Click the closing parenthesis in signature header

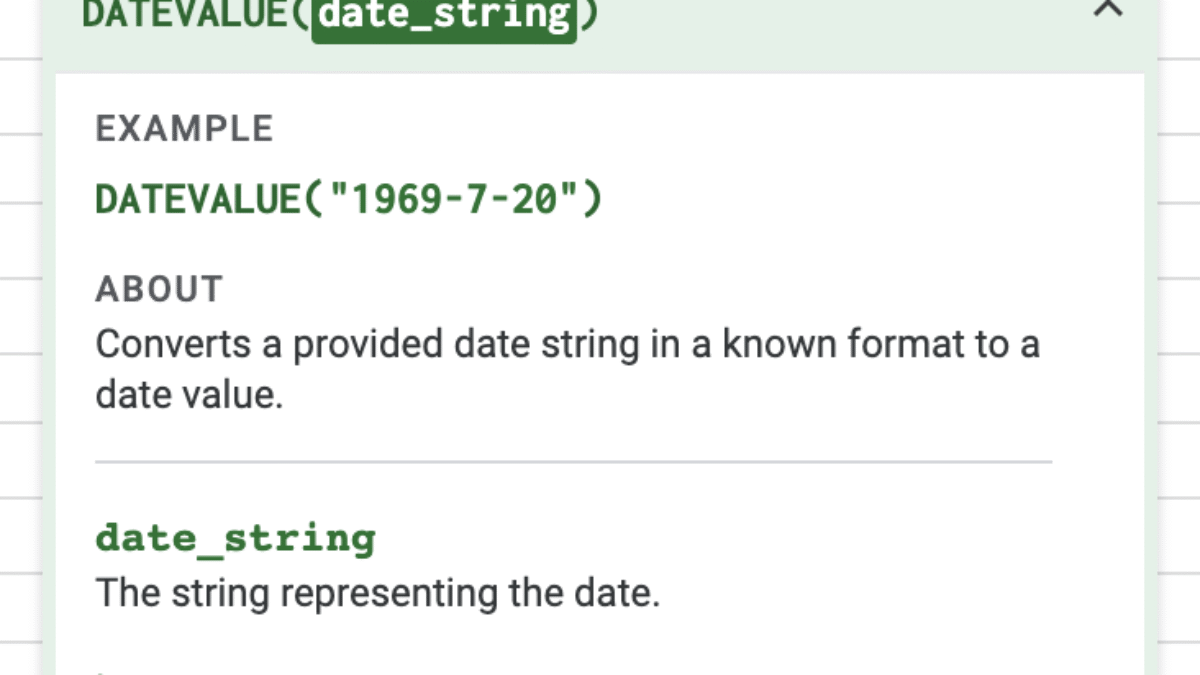(588, 14)
